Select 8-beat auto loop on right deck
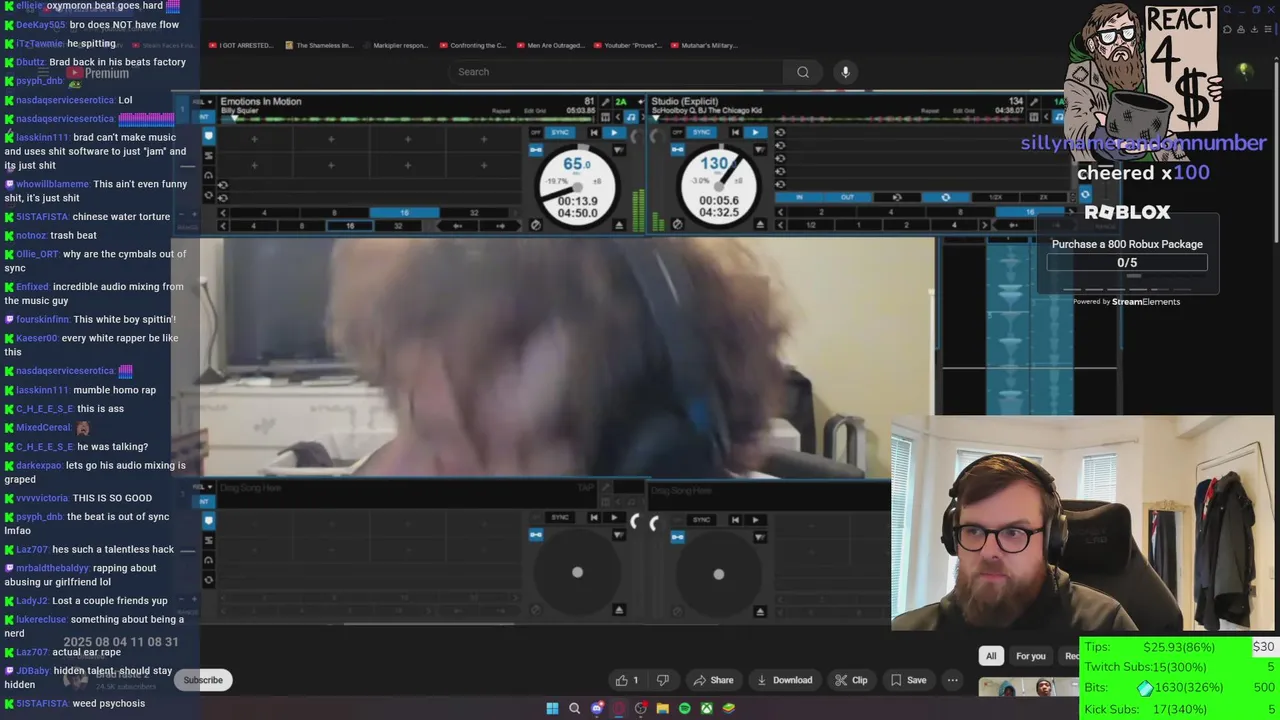This screenshot has width=1280, height=720. [x=960, y=212]
